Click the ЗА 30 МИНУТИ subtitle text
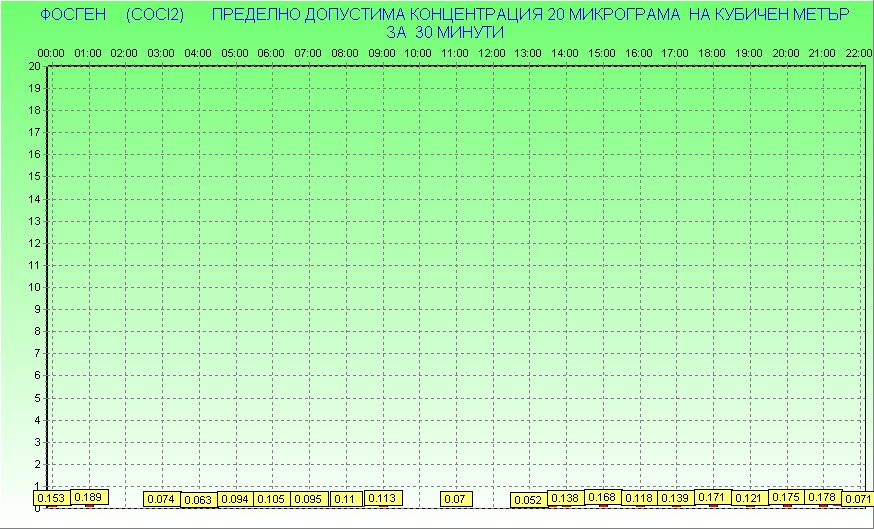Image resolution: width=874 pixels, height=529 pixels. [444, 32]
